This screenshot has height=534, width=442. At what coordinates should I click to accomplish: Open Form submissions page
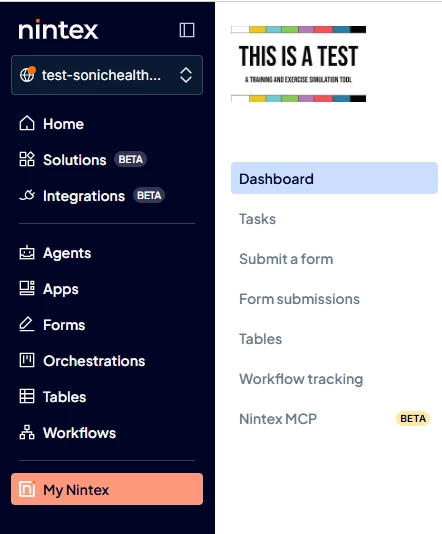click(x=299, y=299)
